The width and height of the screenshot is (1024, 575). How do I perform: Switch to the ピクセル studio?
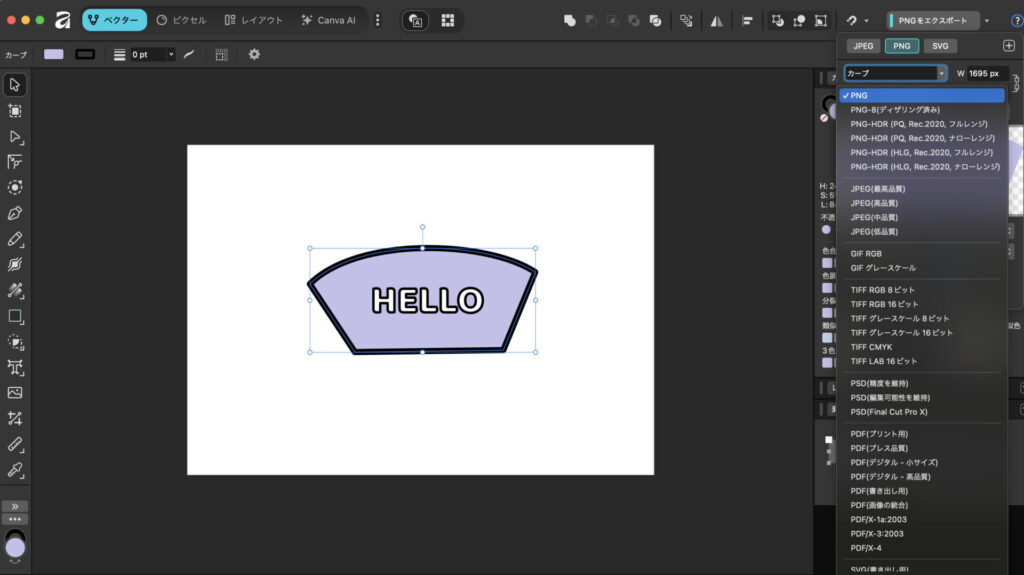click(182, 20)
